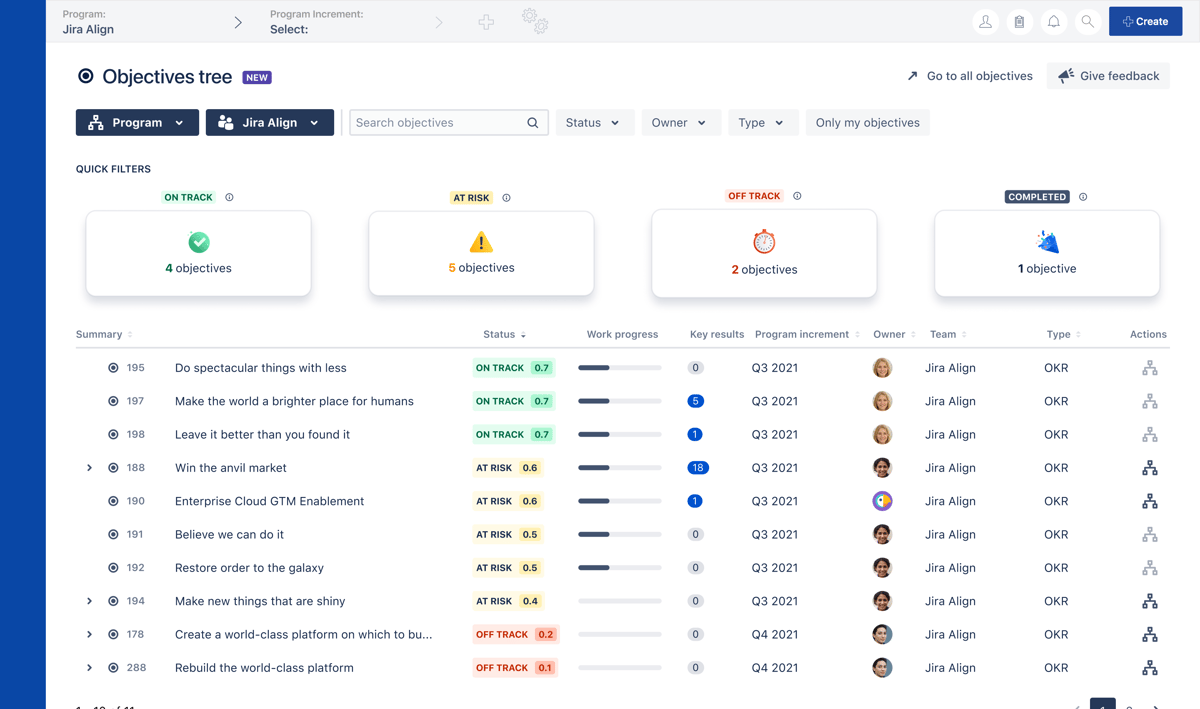Click work progress bar for objective 195
This screenshot has height=709, width=1200.
(x=620, y=368)
